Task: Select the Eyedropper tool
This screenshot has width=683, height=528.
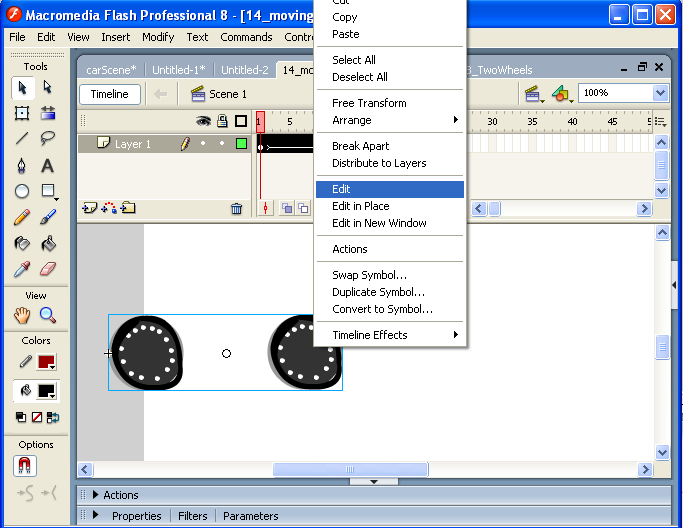Action: click(22, 269)
